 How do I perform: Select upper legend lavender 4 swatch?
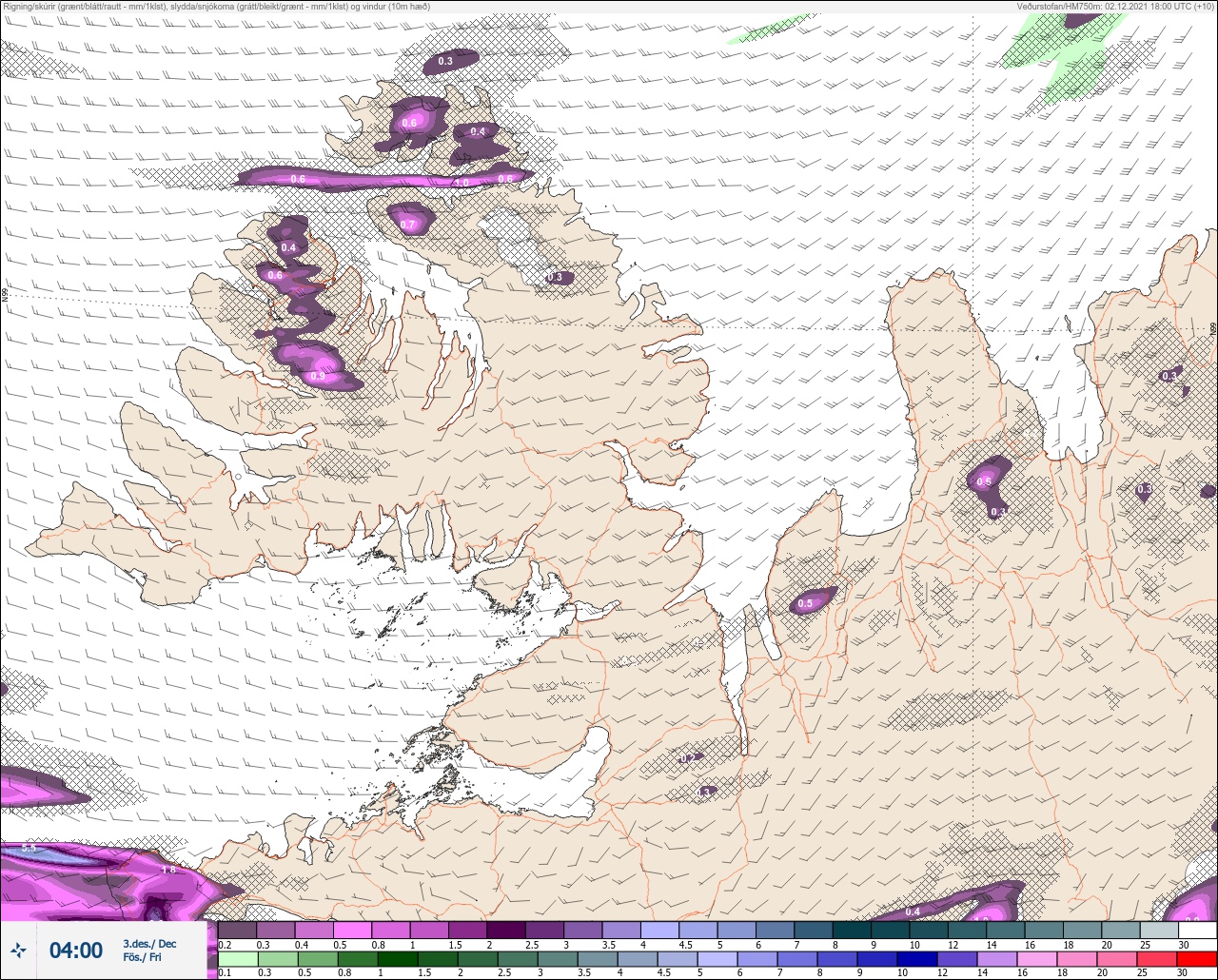(660, 930)
